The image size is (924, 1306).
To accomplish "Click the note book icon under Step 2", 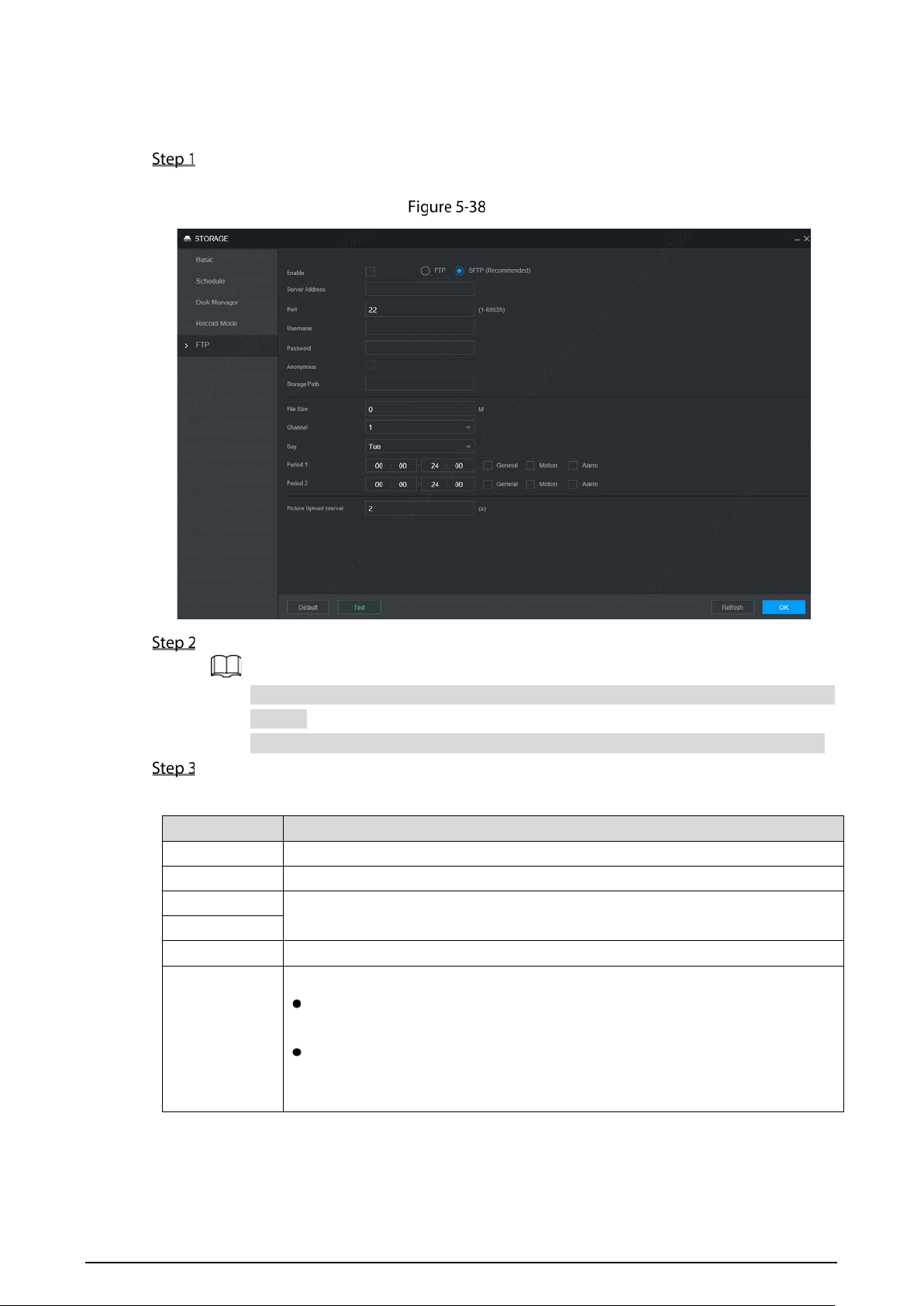I will point(226,666).
